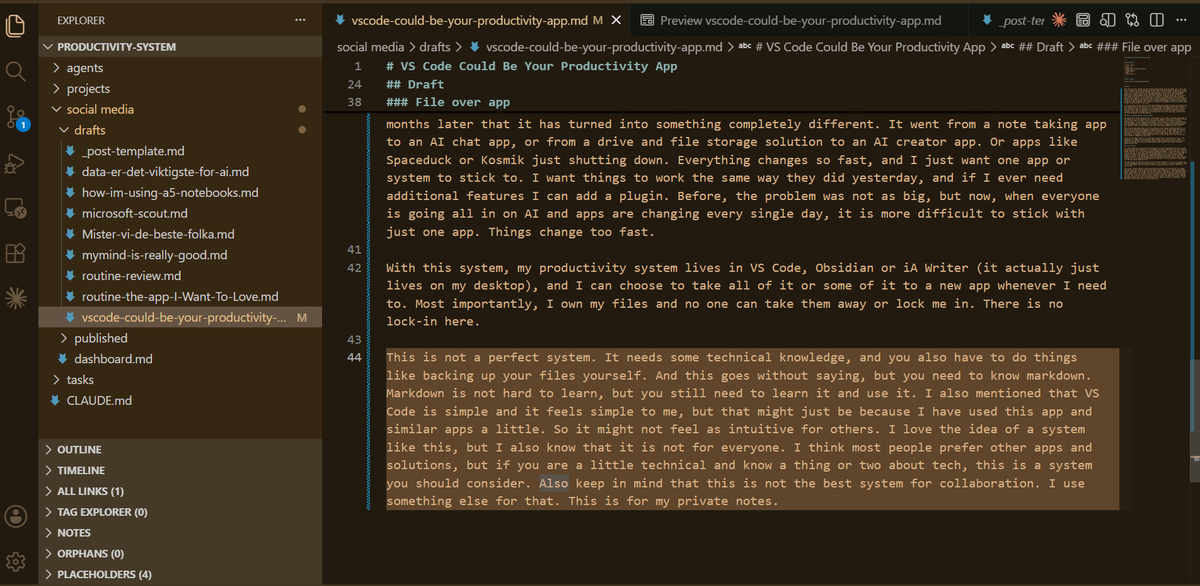
Task: Open the Extensions view
Action: (x=16, y=253)
